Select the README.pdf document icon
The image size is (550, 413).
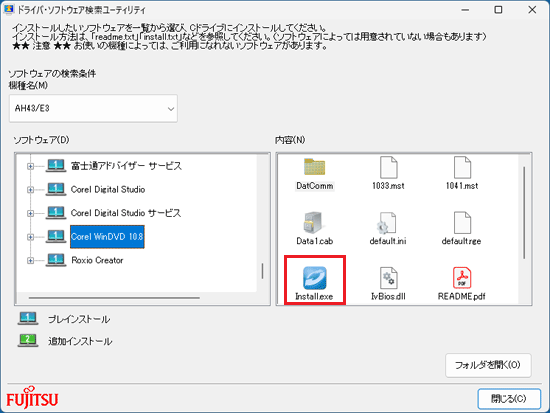point(462,278)
